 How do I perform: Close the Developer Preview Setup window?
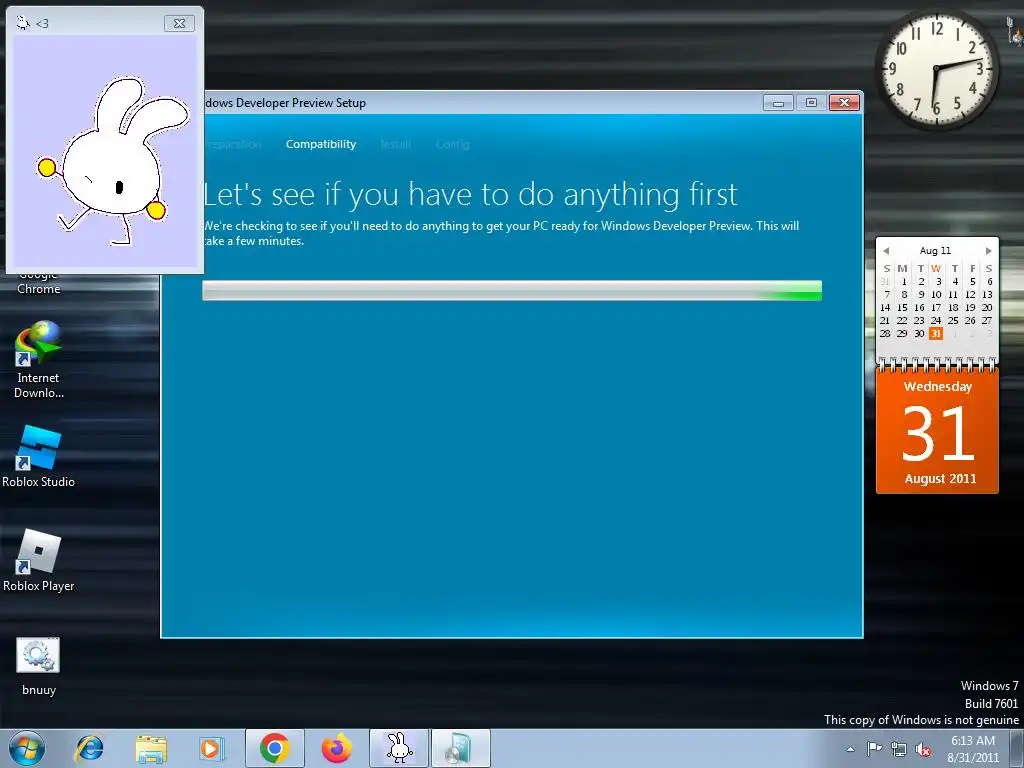click(x=844, y=103)
